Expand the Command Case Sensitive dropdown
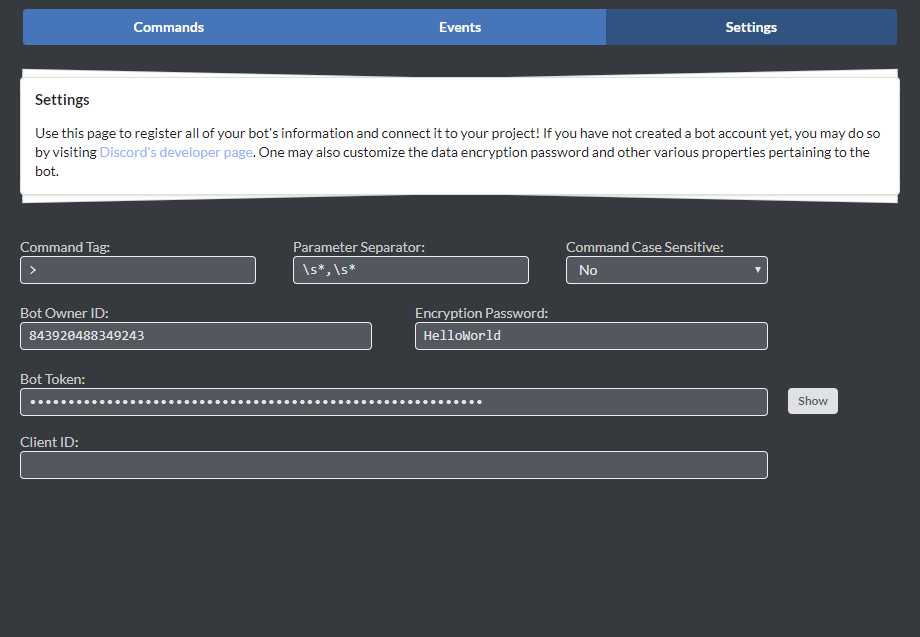 click(x=666, y=270)
